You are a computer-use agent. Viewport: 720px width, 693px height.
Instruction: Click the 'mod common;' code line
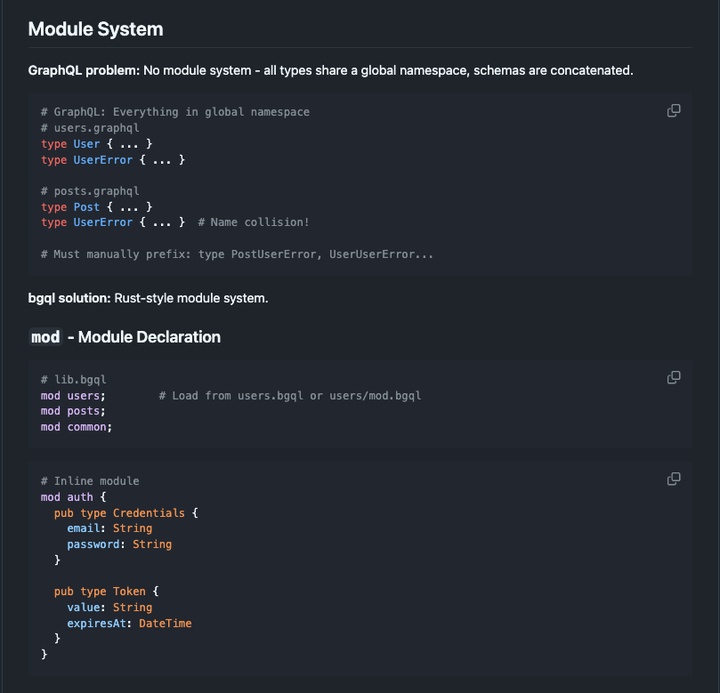(x=76, y=427)
